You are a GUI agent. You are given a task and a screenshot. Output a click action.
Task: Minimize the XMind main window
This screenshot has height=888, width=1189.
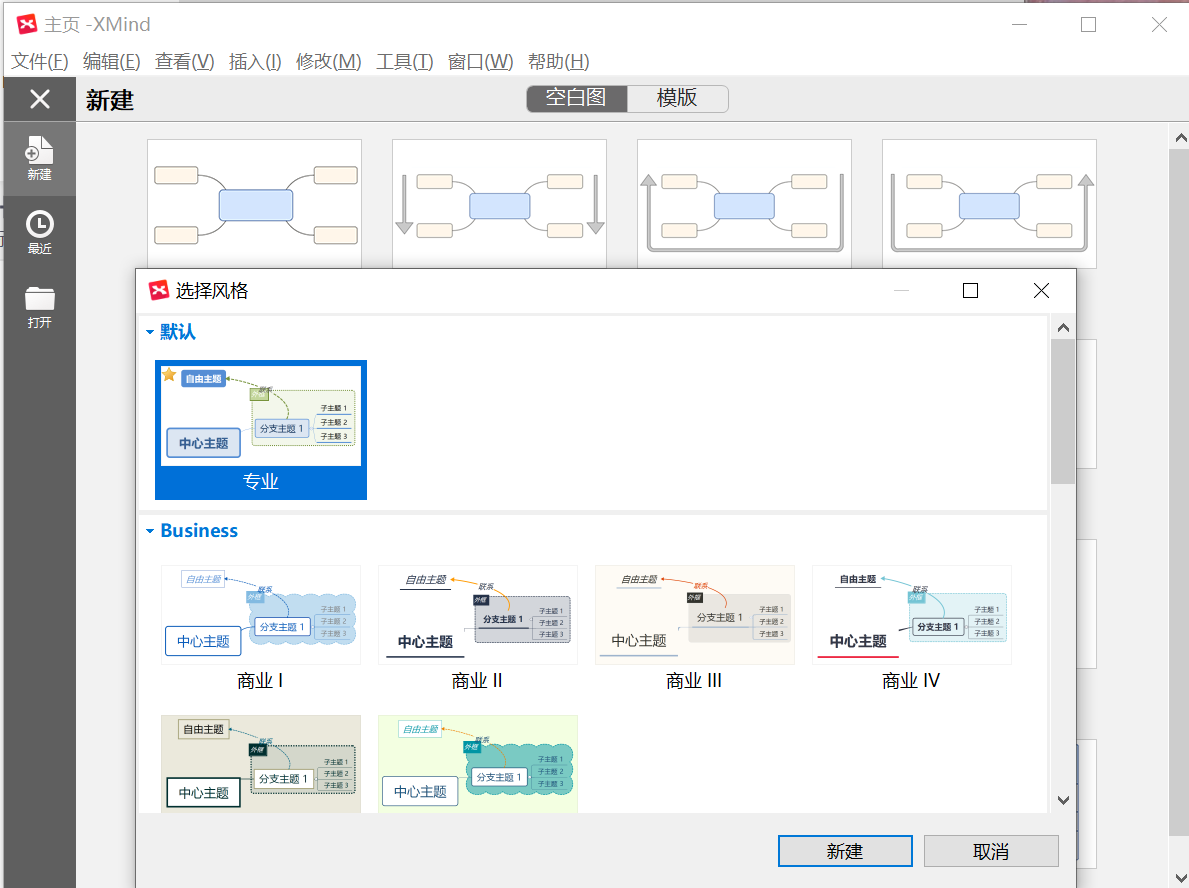tap(1019, 25)
